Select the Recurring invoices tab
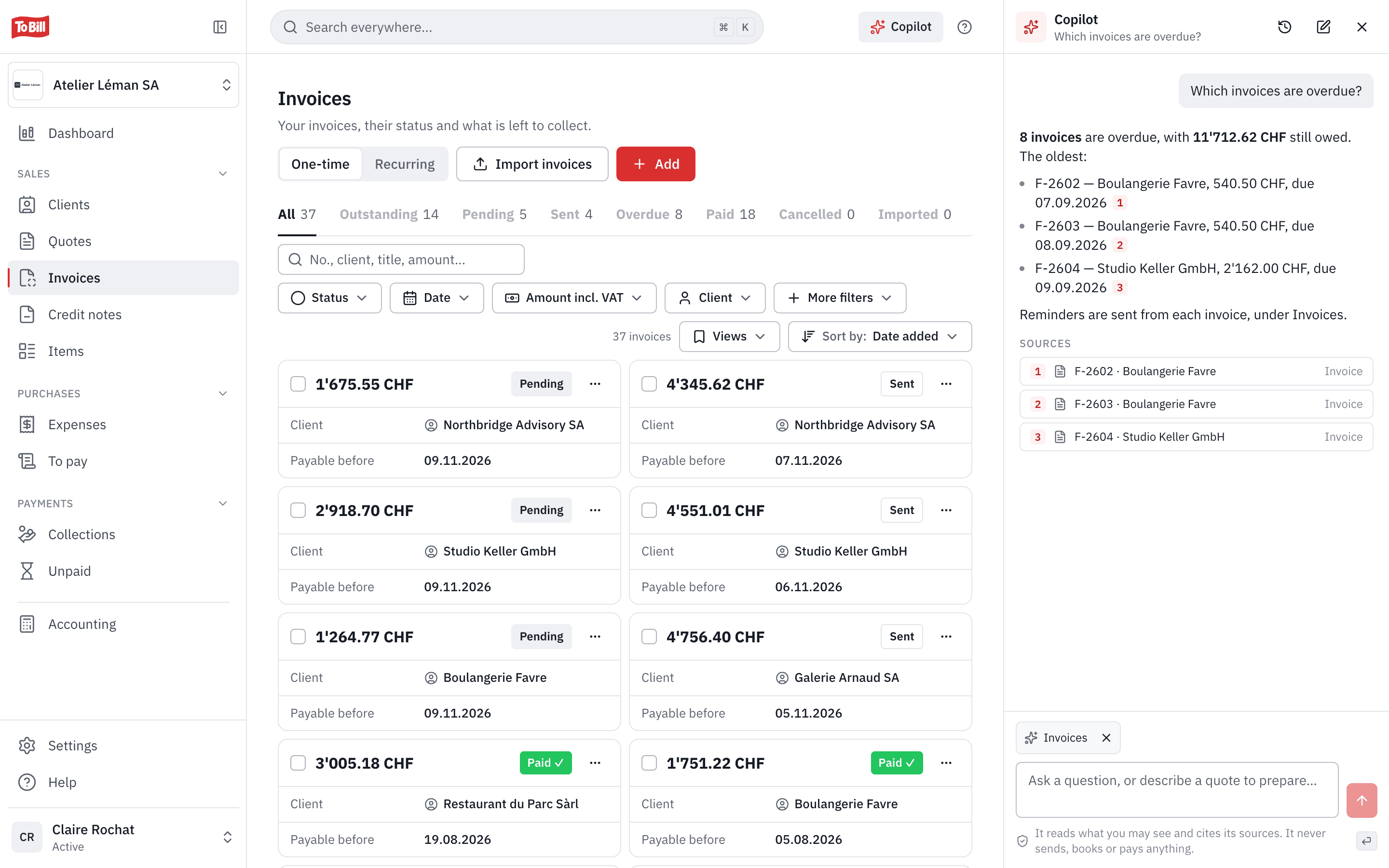The image size is (1389, 868). (x=405, y=164)
